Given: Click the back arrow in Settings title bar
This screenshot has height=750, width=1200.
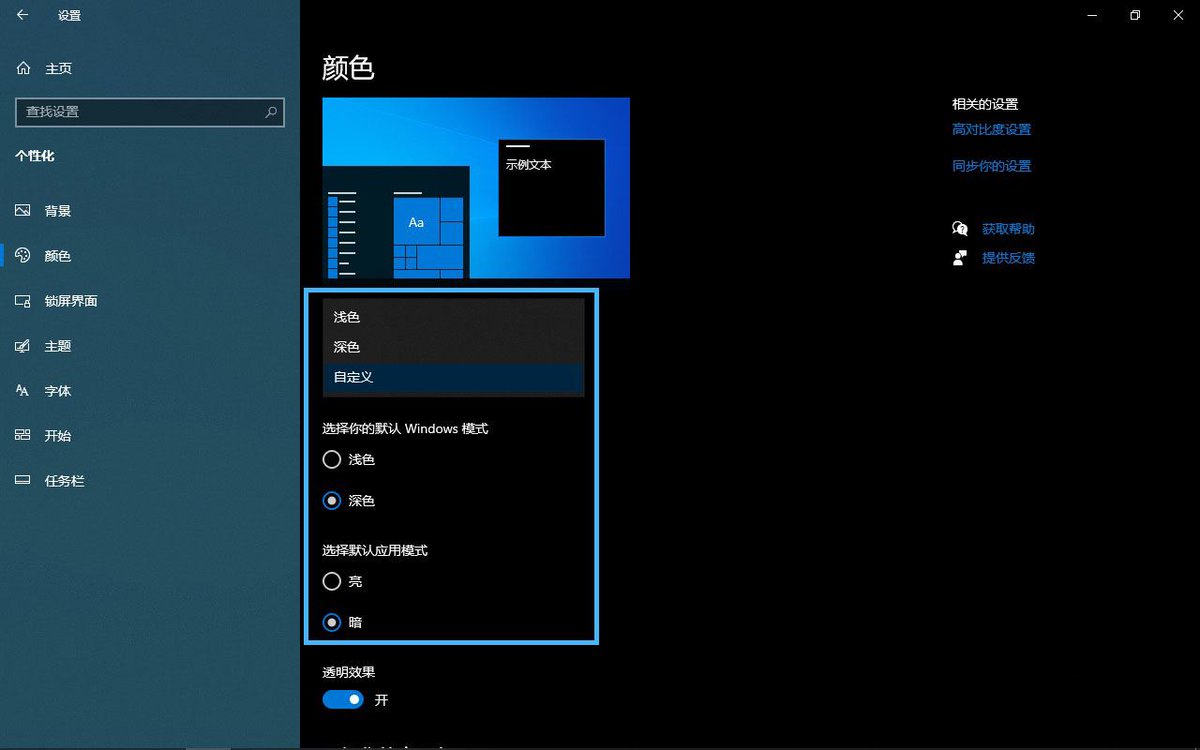Looking at the screenshot, I should [22, 15].
